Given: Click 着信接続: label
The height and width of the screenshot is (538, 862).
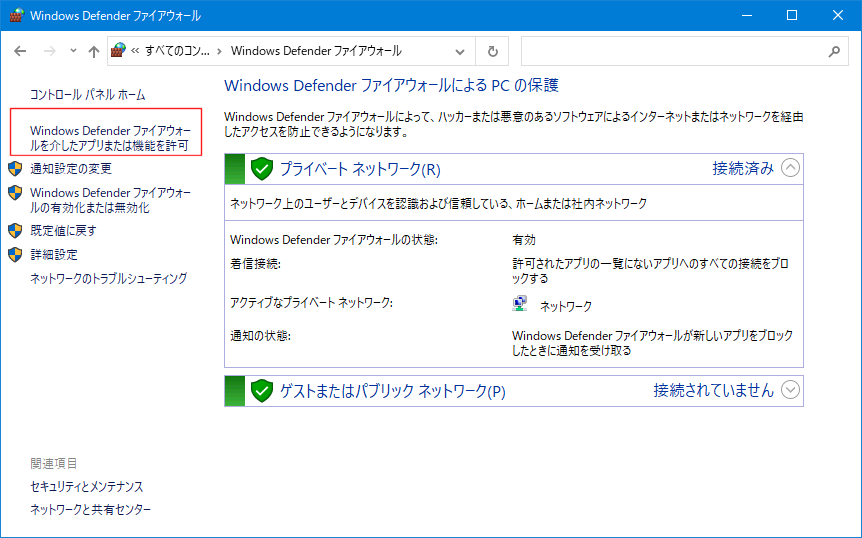Looking at the screenshot, I should pos(255,264).
